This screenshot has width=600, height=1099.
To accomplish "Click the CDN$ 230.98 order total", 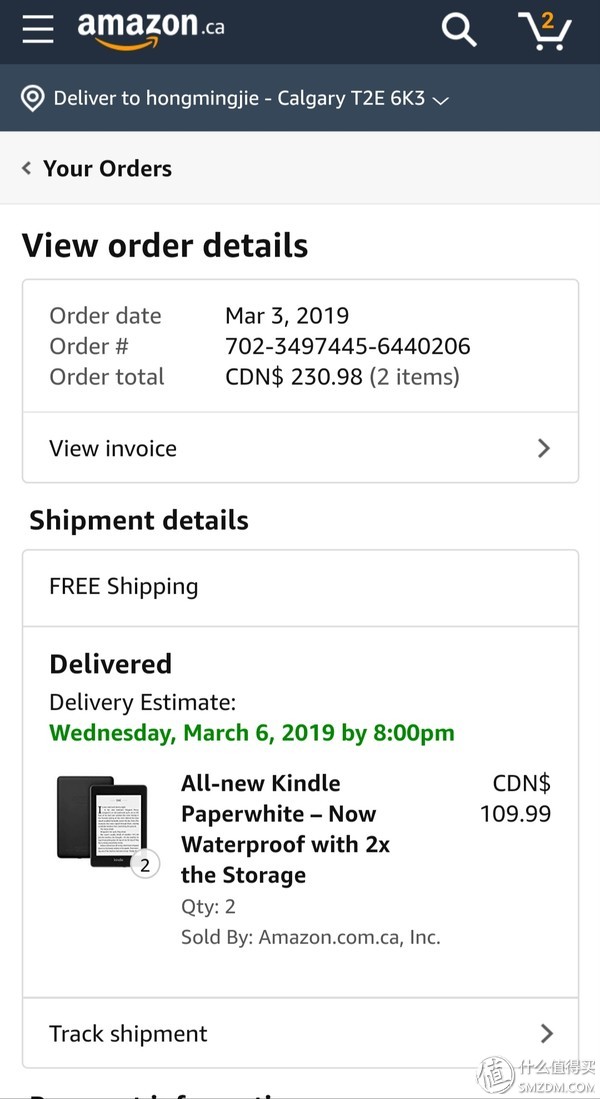I will (x=294, y=377).
